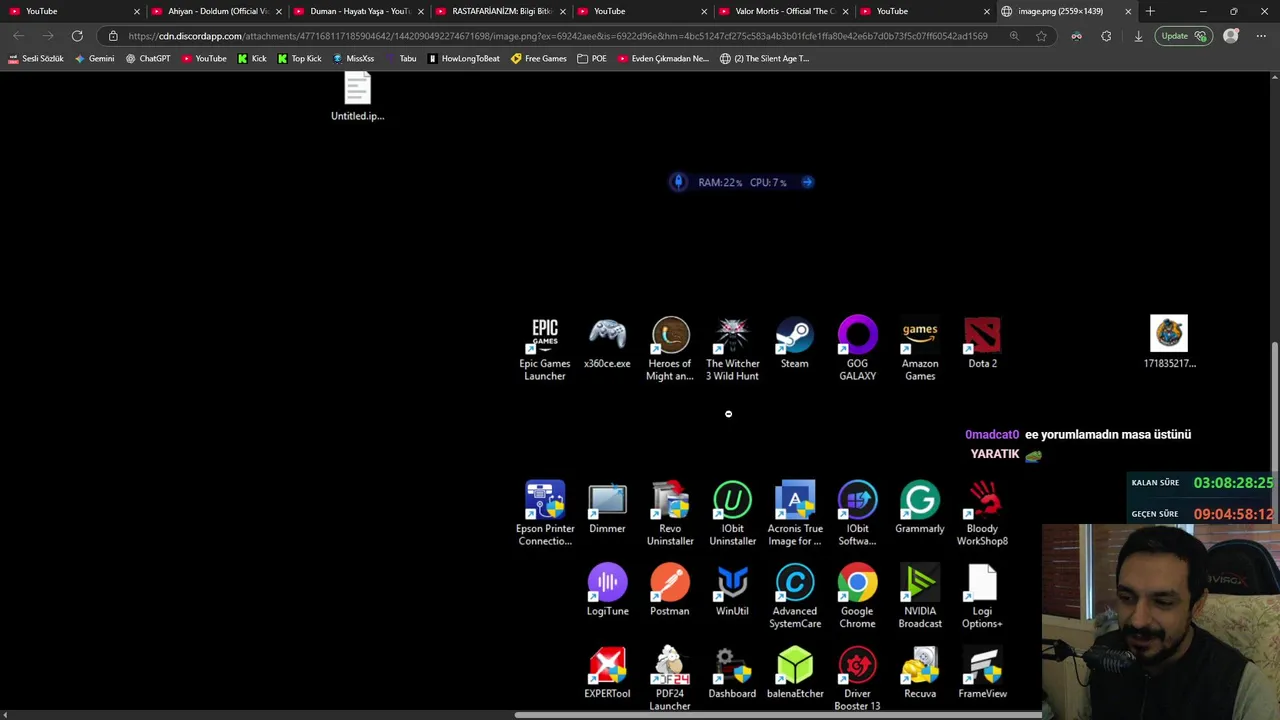The image size is (1280, 720).
Task: Open the Sesli Sözlük bookmark
Action: pyautogui.click(x=36, y=58)
